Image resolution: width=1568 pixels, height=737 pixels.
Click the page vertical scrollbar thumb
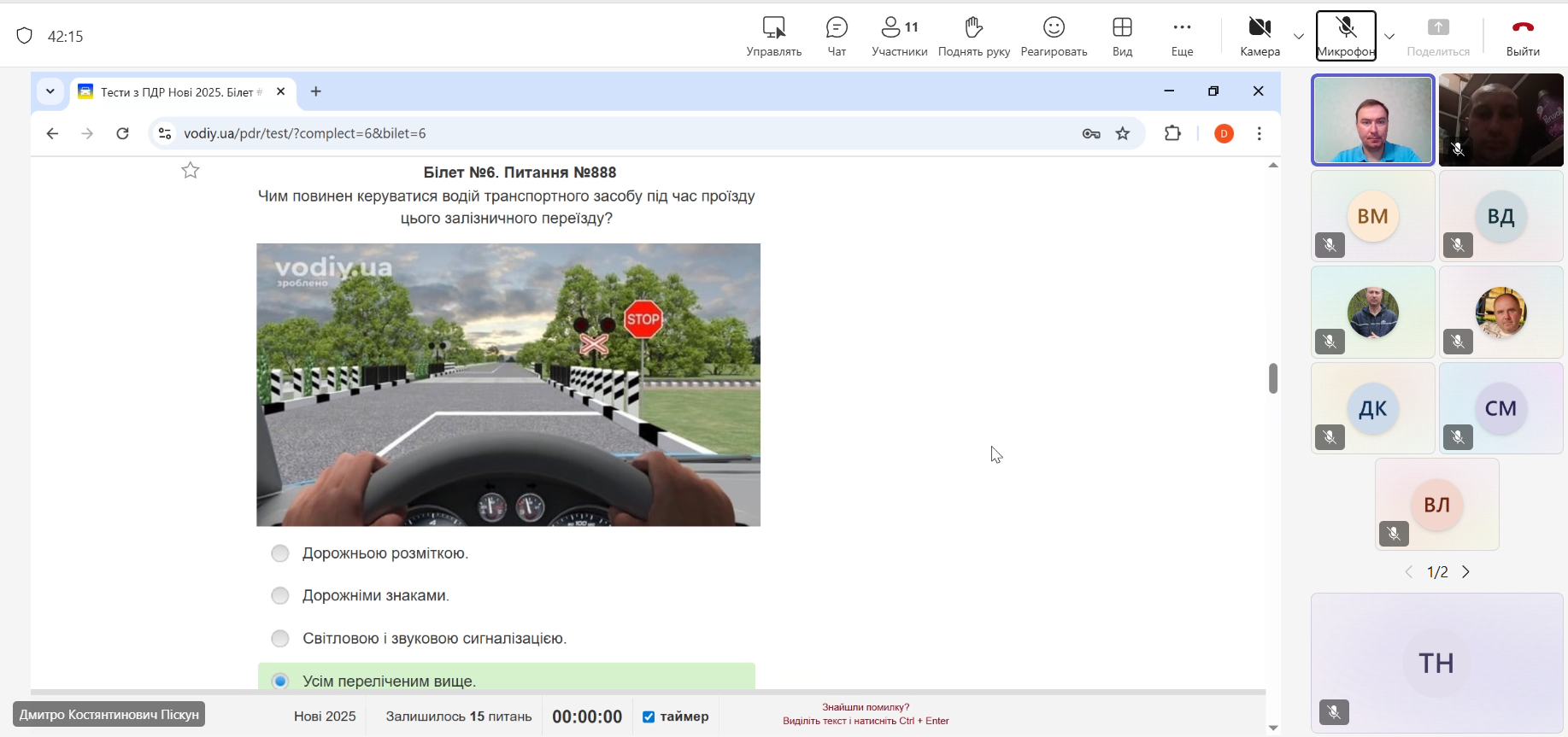pos(1273,377)
